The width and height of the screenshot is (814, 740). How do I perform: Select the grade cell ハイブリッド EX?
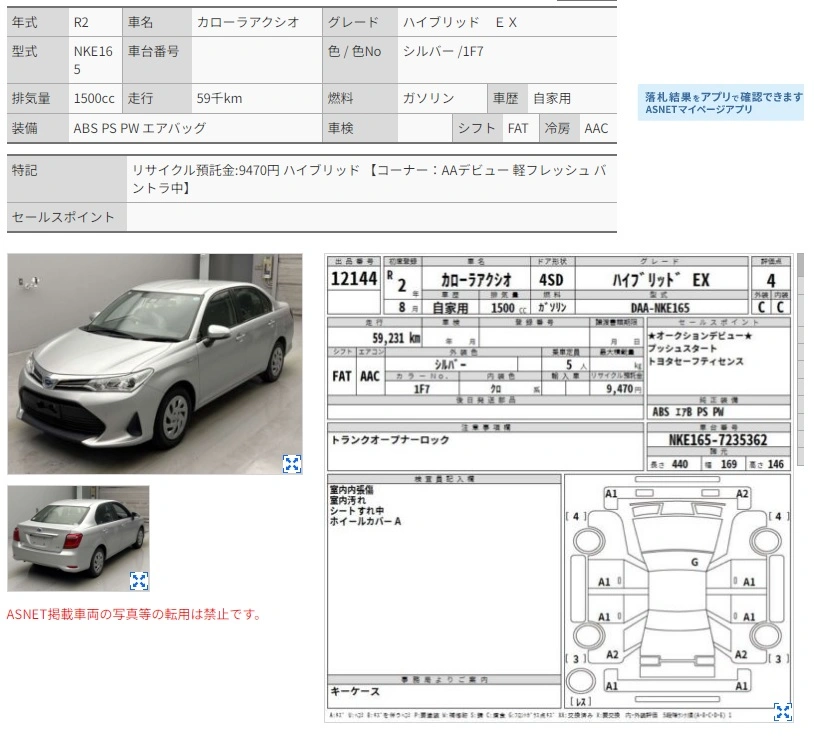(507, 22)
